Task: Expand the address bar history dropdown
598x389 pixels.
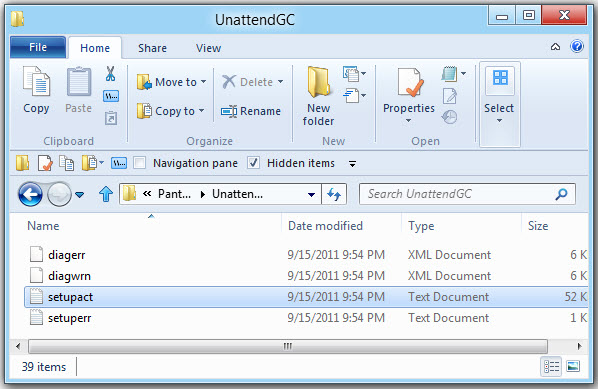Action: coord(311,194)
